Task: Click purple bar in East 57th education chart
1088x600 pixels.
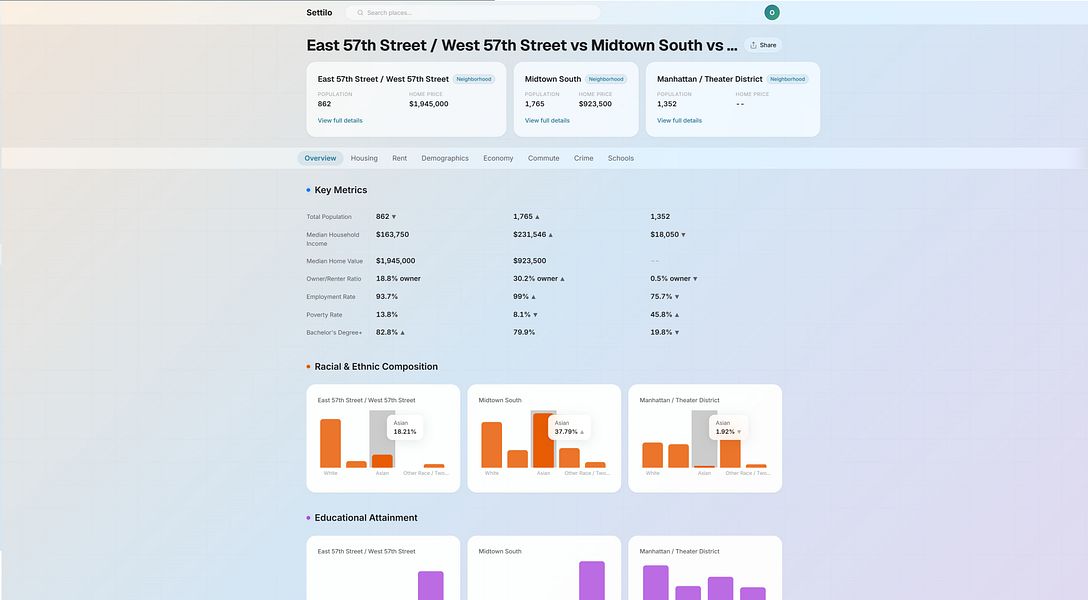Action: (431, 585)
